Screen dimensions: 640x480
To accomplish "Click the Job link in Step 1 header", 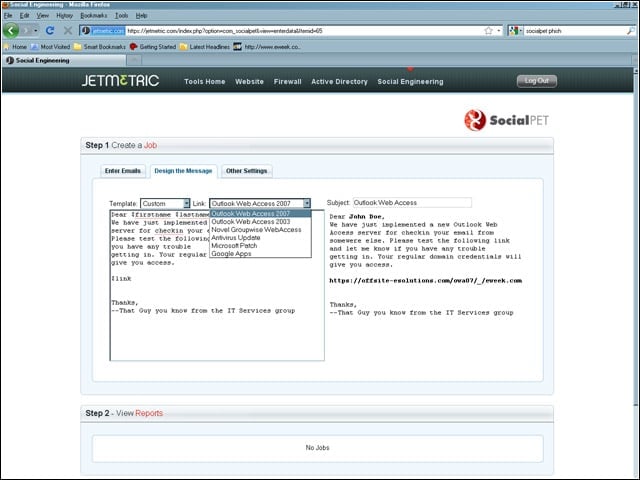I will coord(150,145).
